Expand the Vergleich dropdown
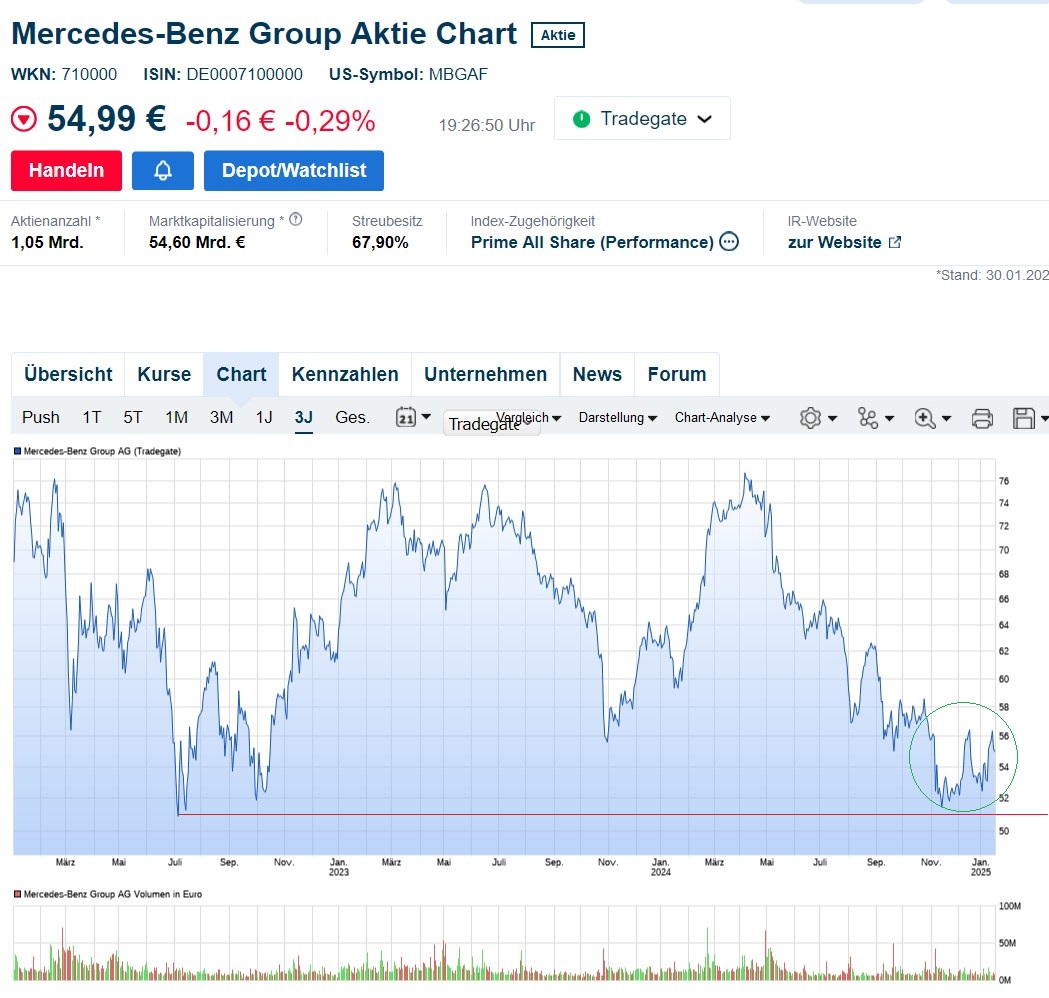 click(x=528, y=417)
